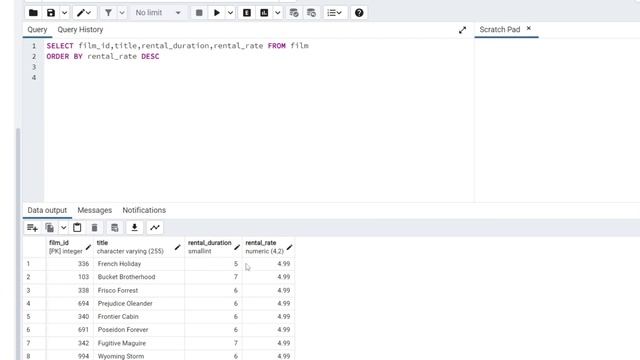640x360 pixels.
Task: Select the rental_rate column header
Action: click(x=269, y=247)
